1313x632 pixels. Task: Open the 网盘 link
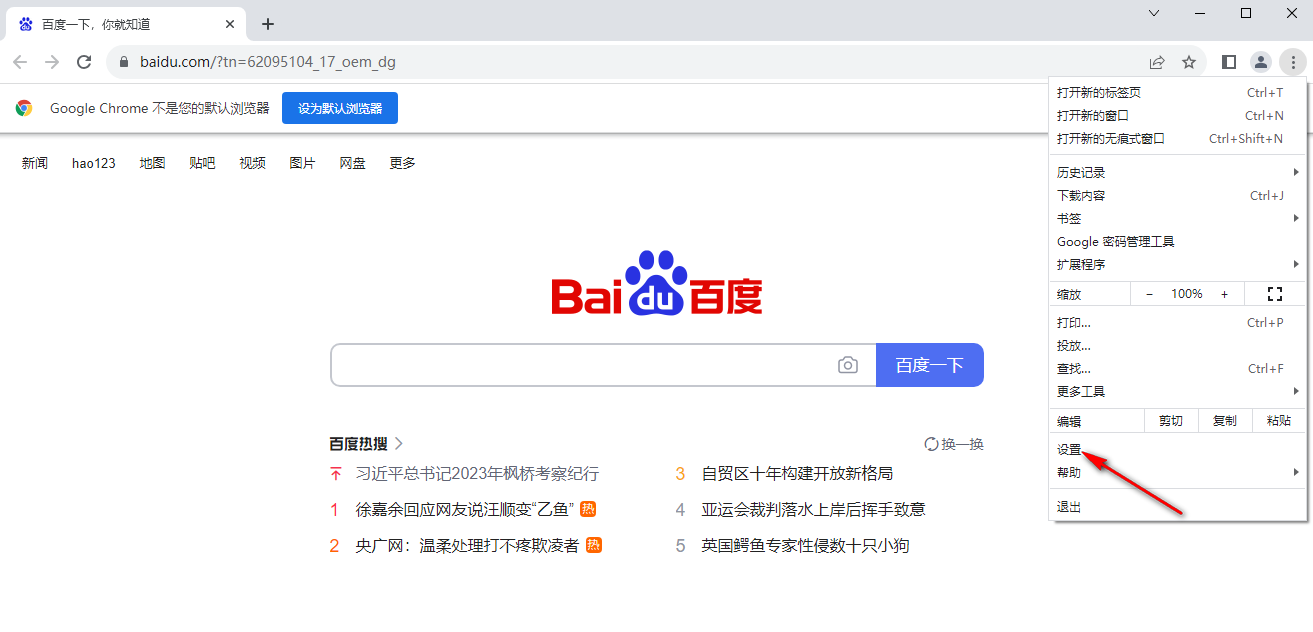[x=353, y=163]
